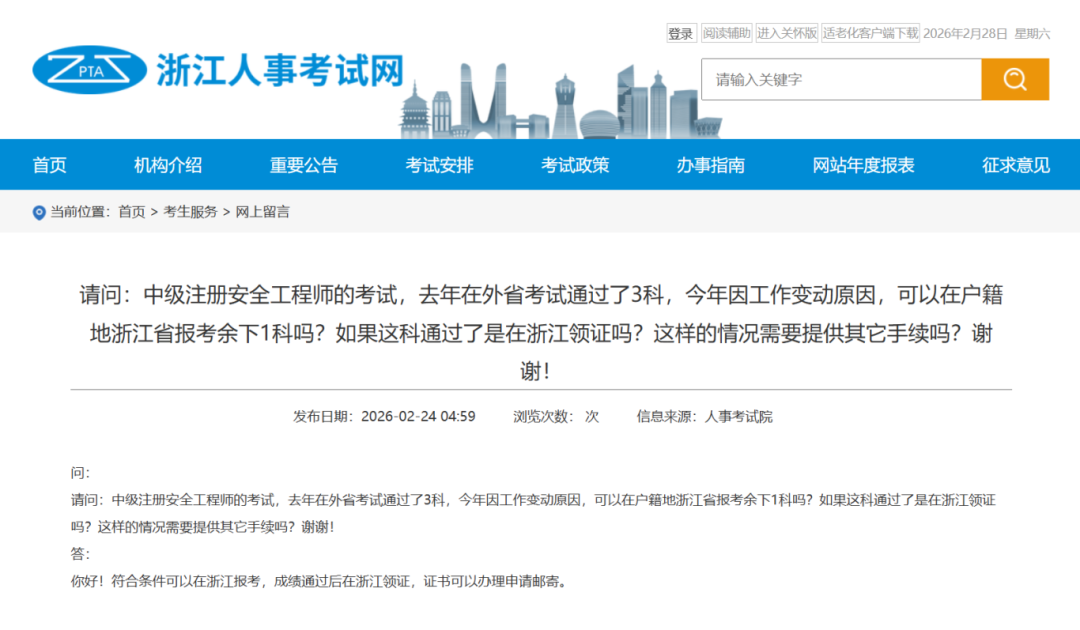Select the 网站年度报表 menu item
Image resolution: width=1080 pixels, height=630 pixels.
[863, 165]
